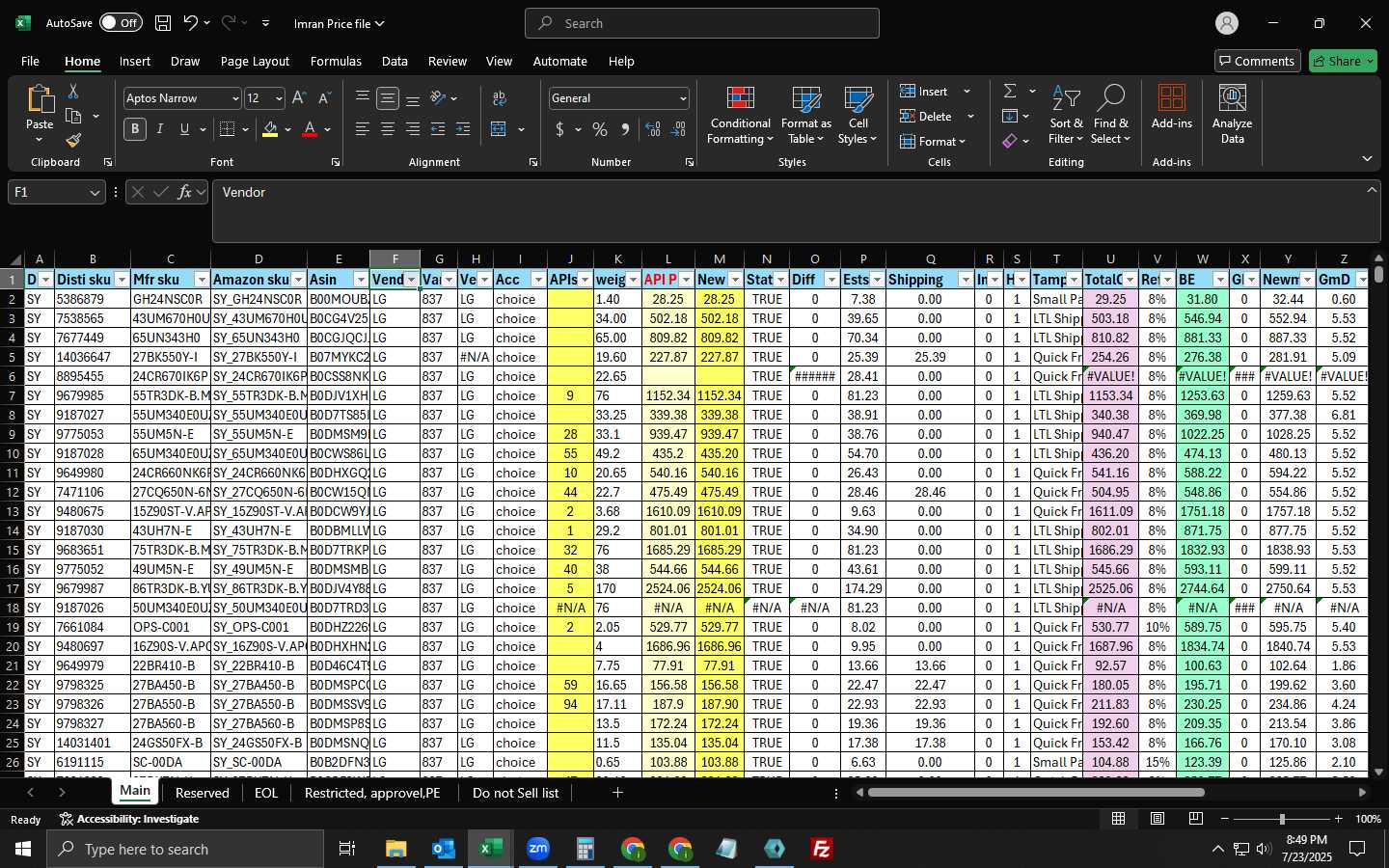Click the Wrap Text icon
Image resolution: width=1389 pixels, height=868 pixels.
[500, 98]
